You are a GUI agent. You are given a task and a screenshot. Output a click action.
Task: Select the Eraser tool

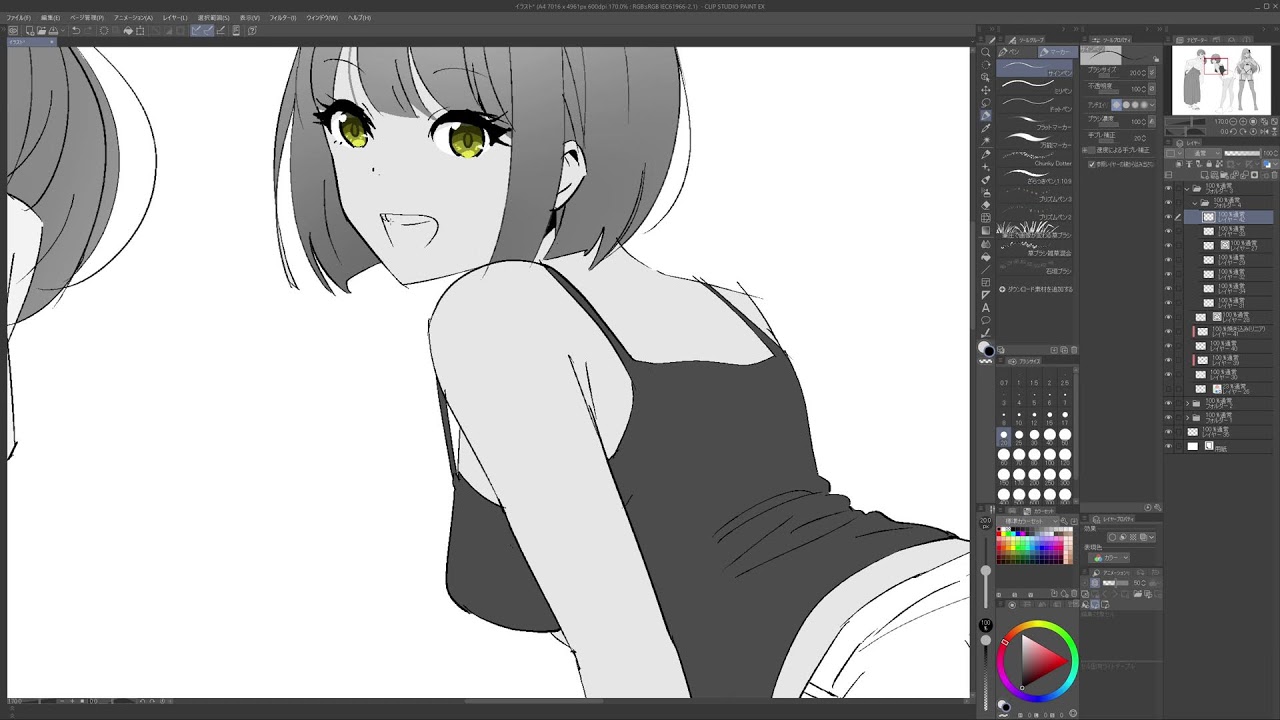coord(985,205)
